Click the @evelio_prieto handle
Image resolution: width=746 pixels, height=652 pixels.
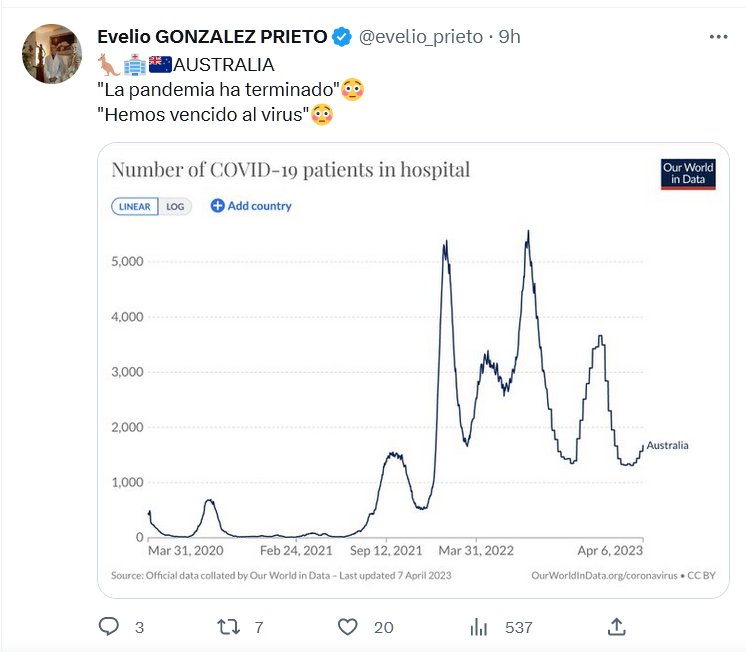pyautogui.click(x=421, y=37)
